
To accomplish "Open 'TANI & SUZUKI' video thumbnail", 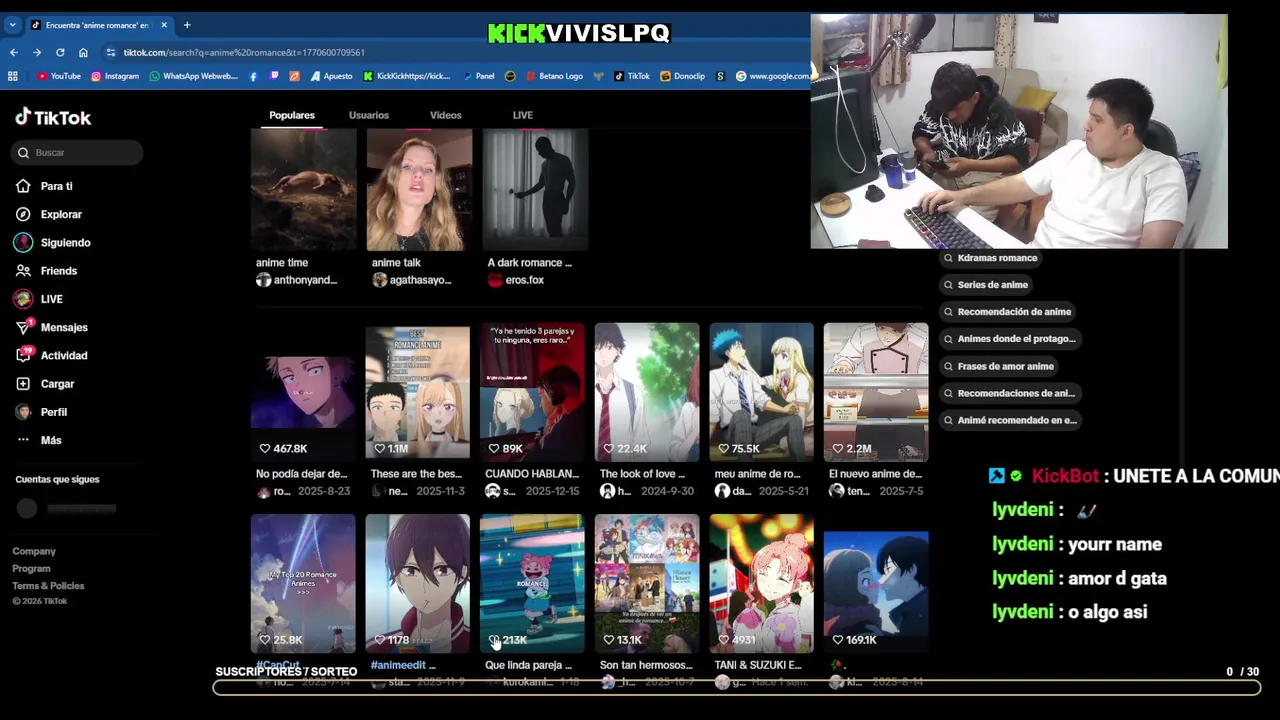I will point(761,583).
